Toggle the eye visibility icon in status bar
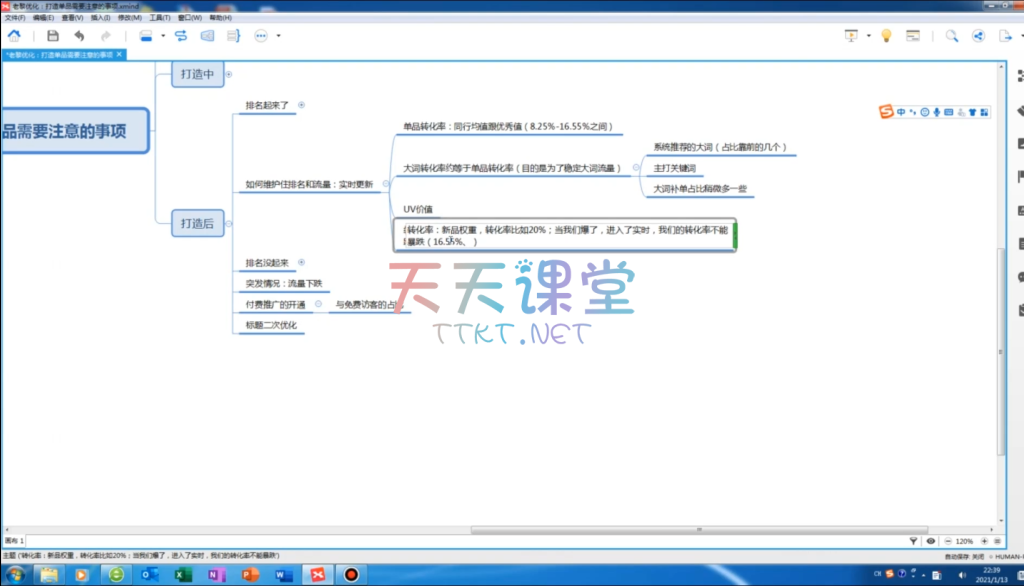 point(931,541)
